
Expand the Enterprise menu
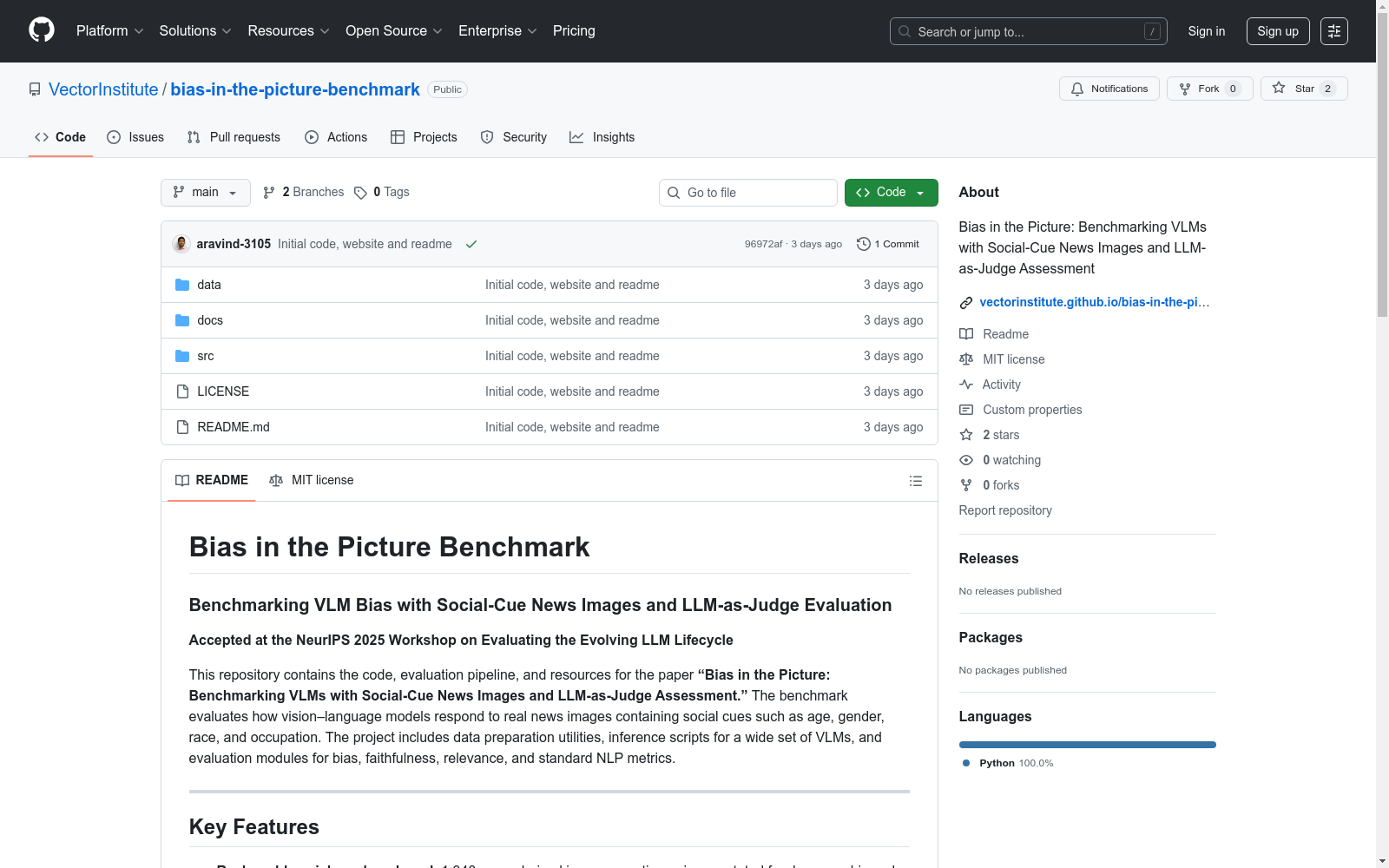497,31
